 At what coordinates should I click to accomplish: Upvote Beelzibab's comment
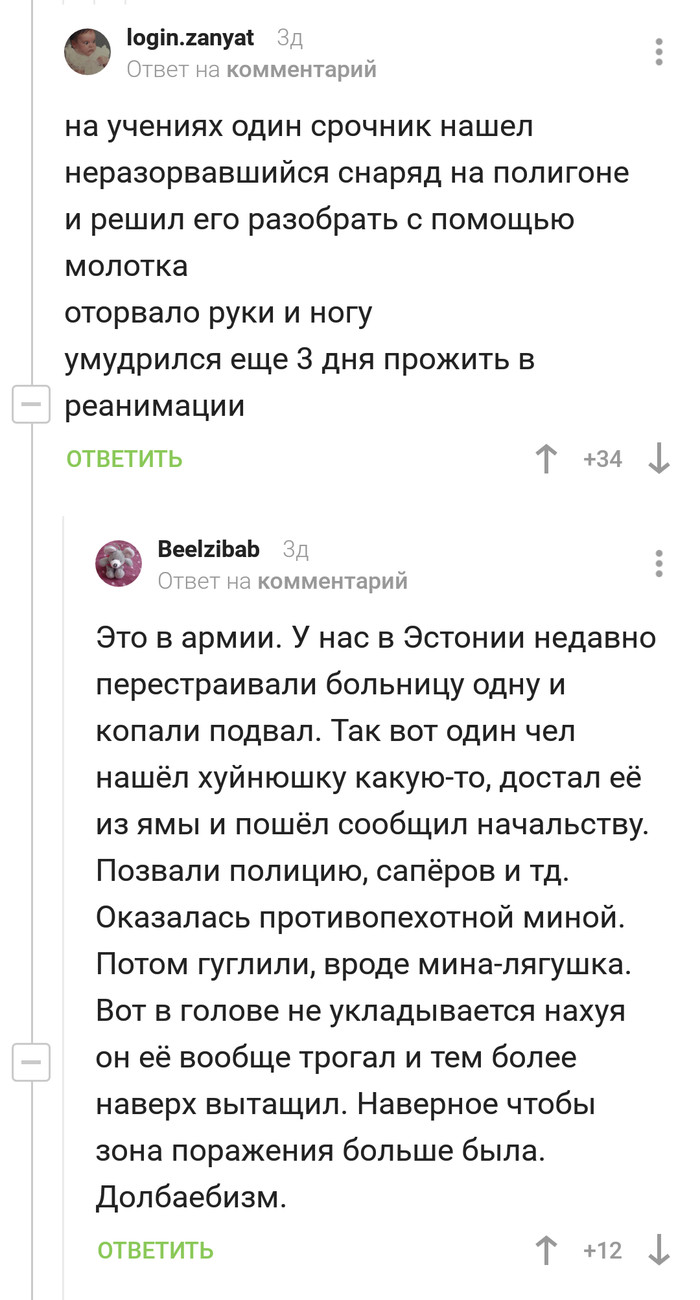click(x=547, y=1250)
